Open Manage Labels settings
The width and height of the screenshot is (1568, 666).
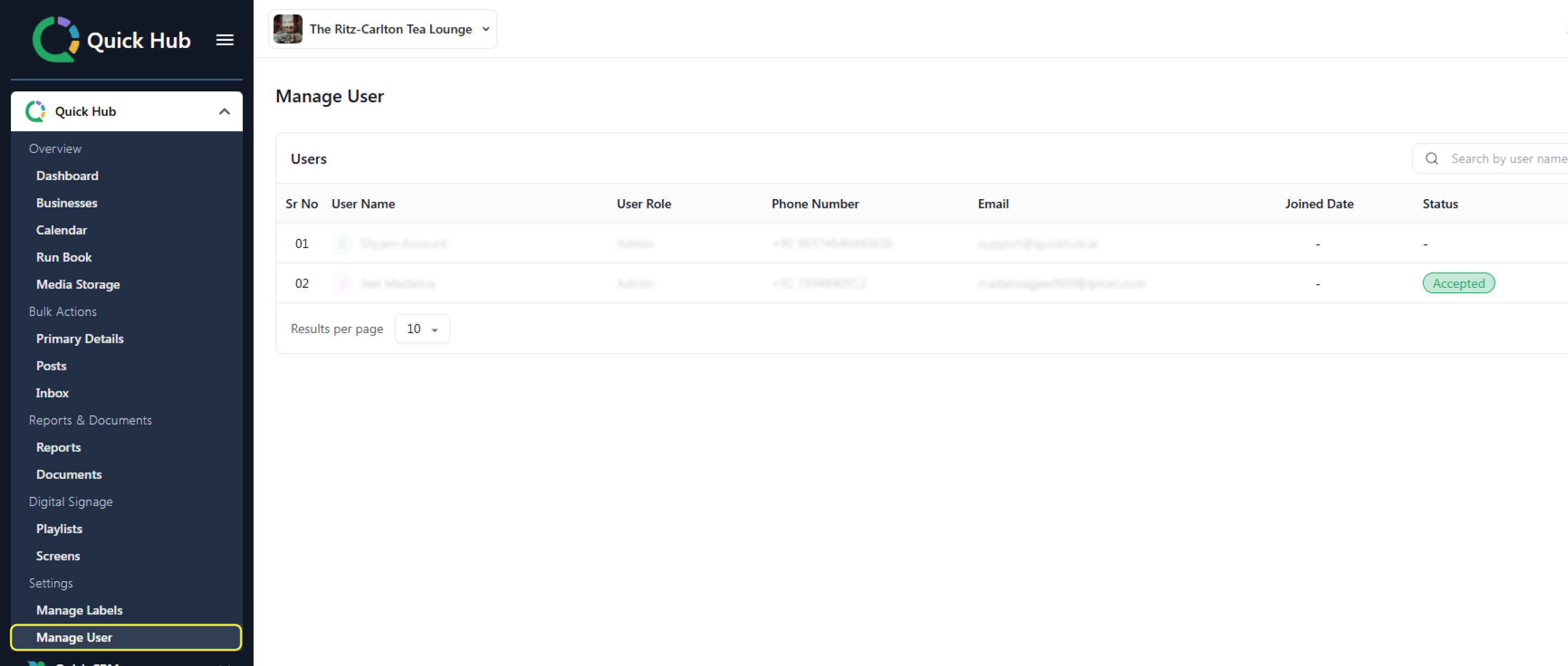(x=78, y=610)
